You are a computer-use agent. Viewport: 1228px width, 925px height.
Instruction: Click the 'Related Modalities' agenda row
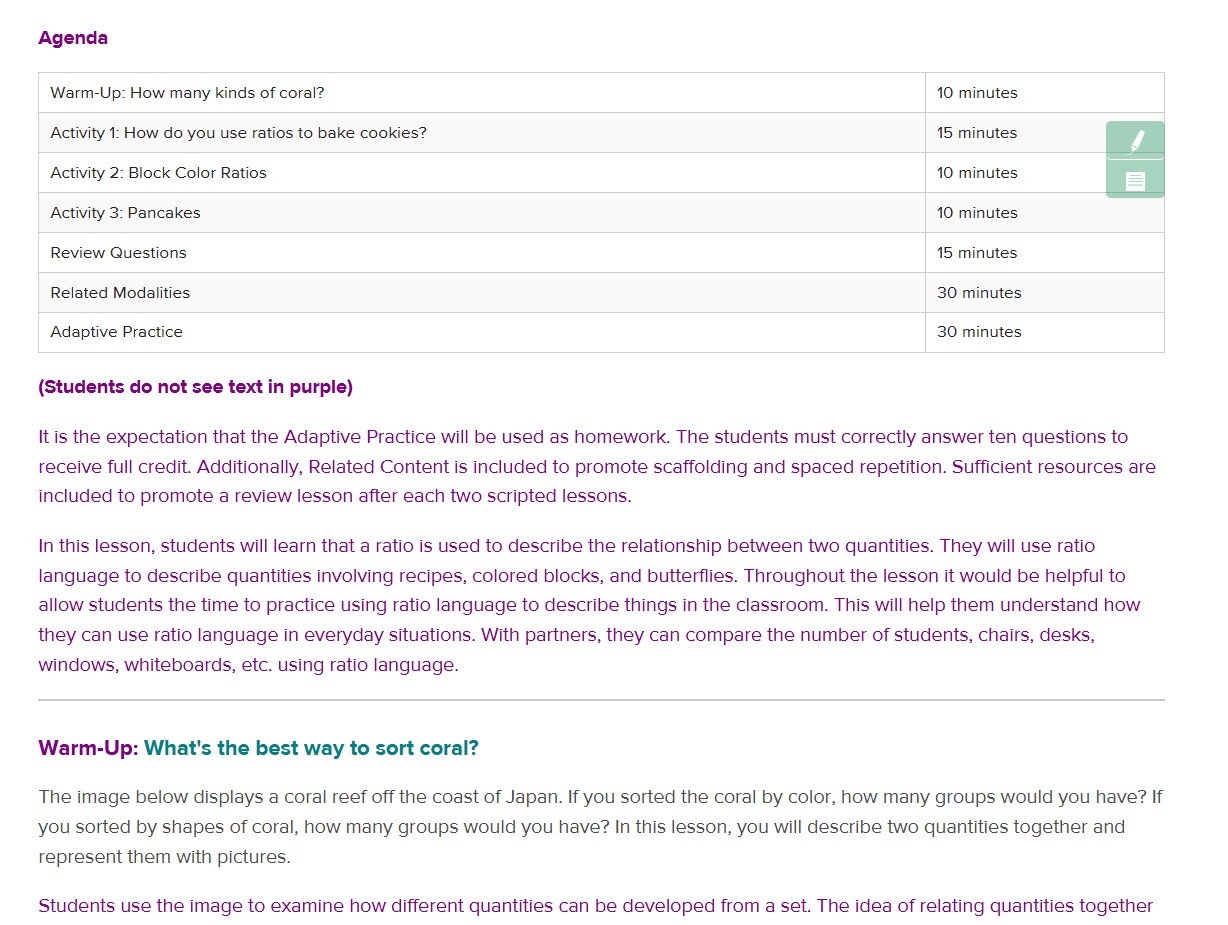[x=601, y=293]
